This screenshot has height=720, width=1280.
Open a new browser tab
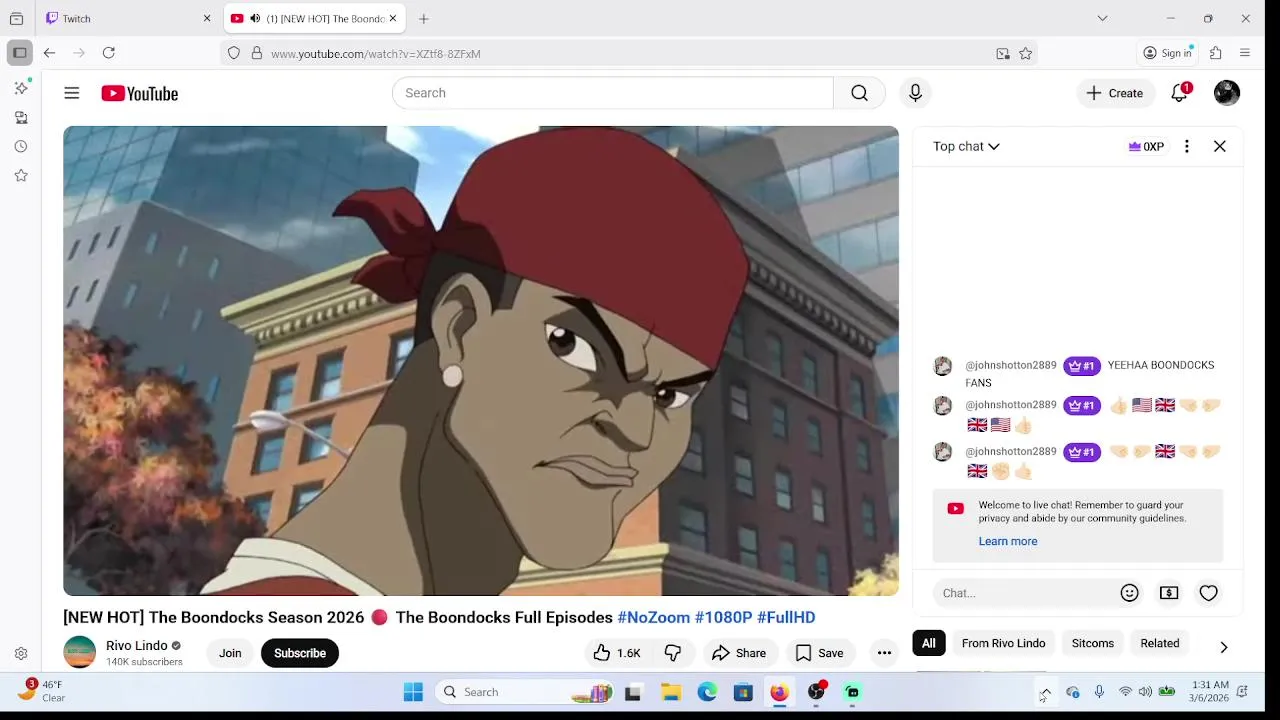coord(424,19)
